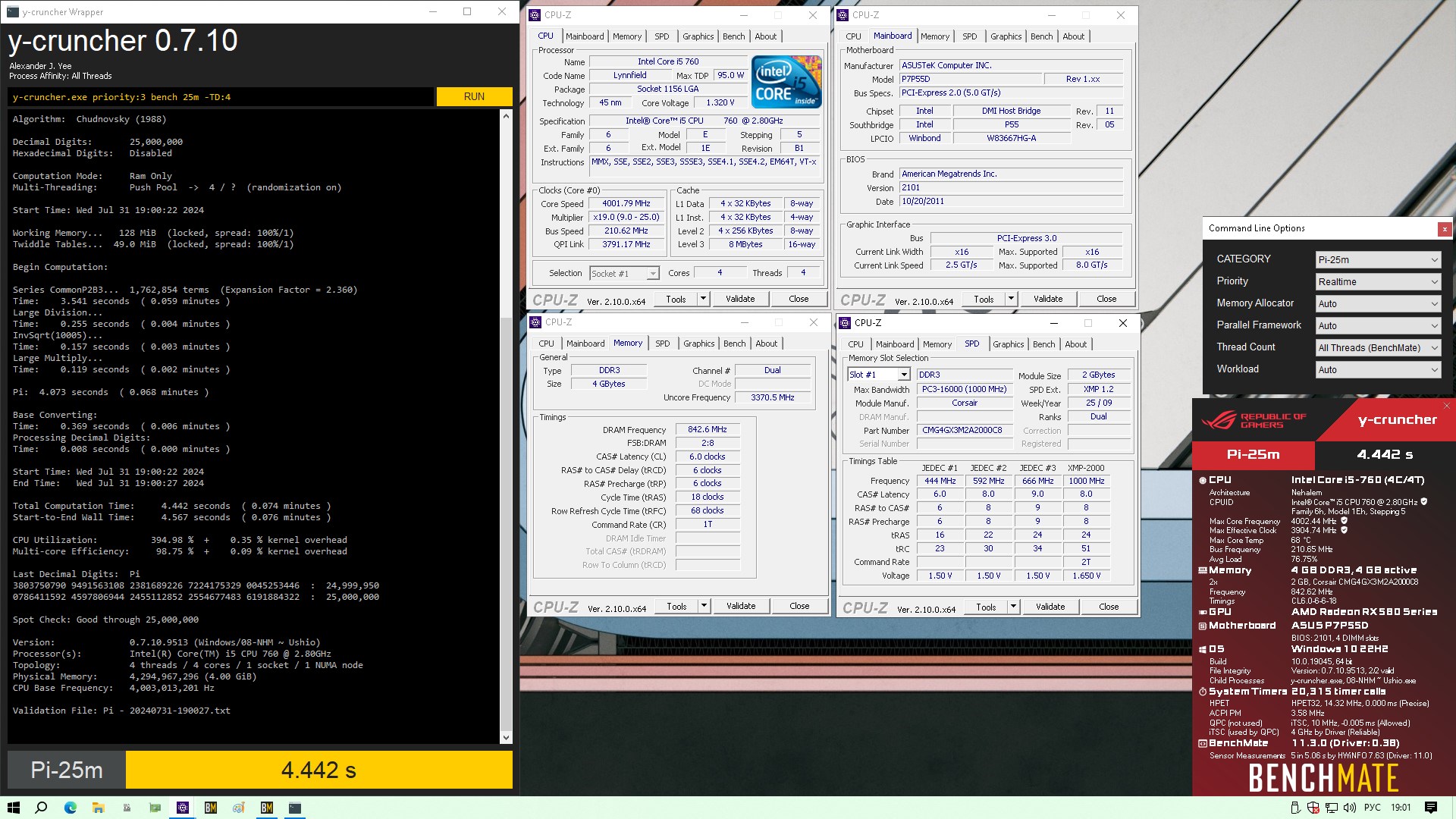Launch Microsoft Edge from the taskbar
Viewport: 1456px width, 819px height.
pyautogui.click(x=71, y=808)
